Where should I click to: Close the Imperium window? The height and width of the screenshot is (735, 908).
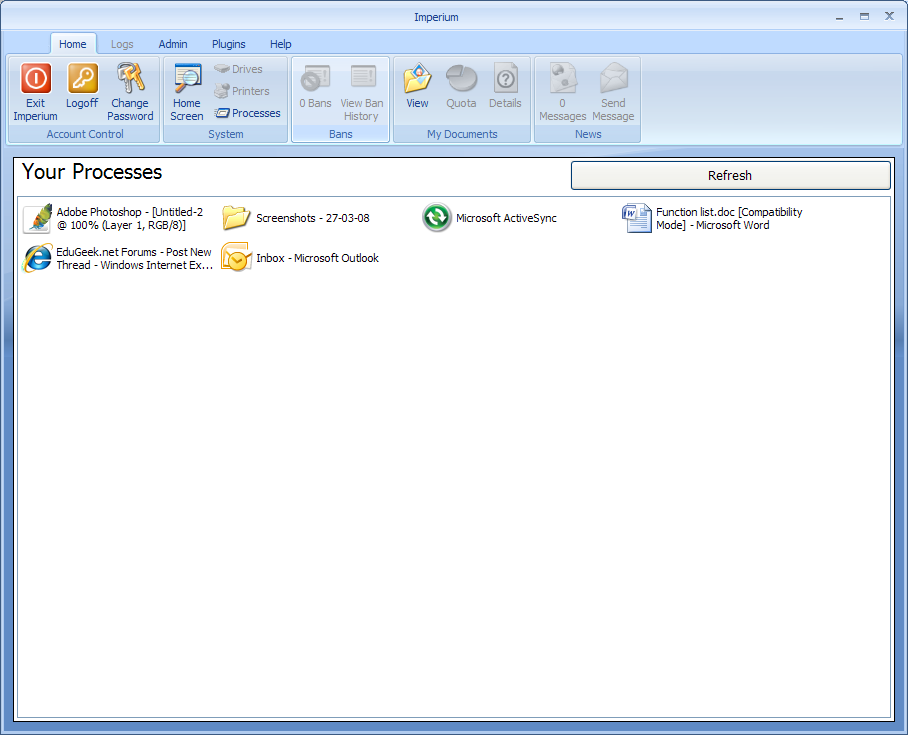889,16
